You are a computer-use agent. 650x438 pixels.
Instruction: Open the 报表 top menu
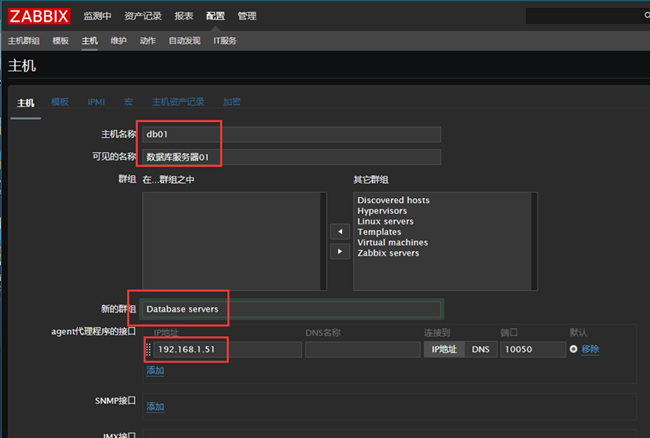184,16
